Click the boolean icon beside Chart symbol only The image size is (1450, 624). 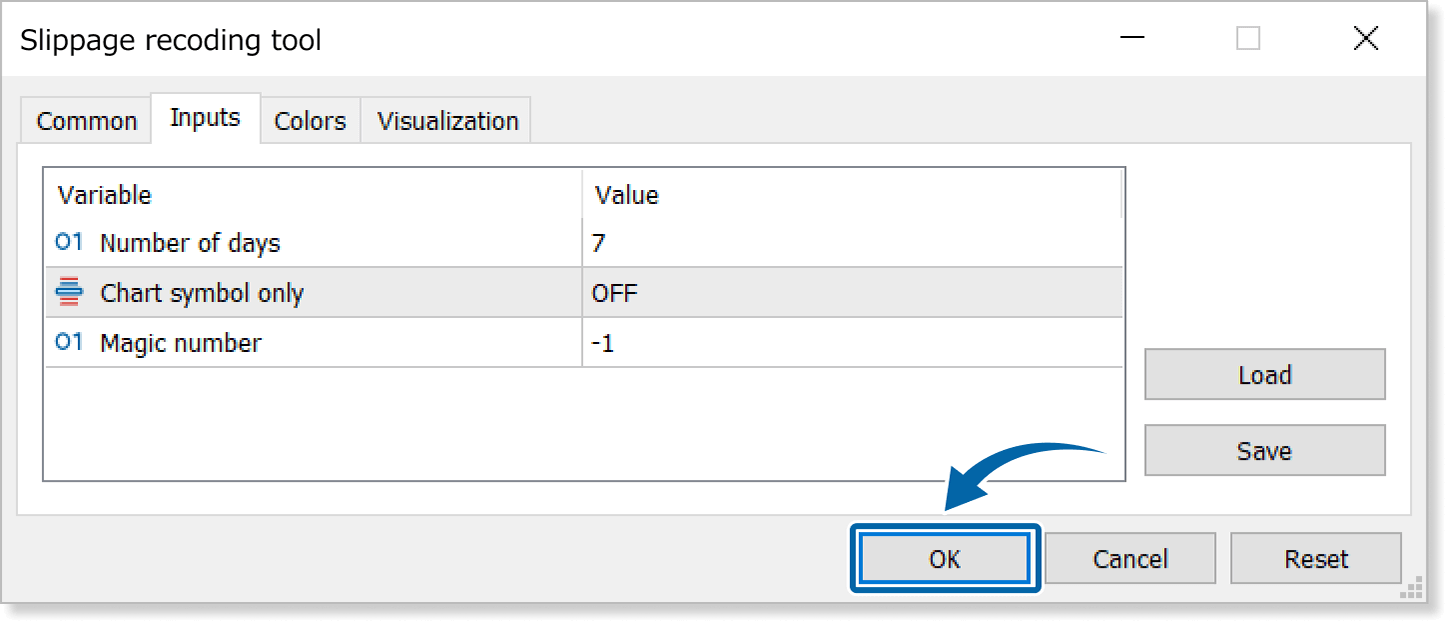pos(69,293)
